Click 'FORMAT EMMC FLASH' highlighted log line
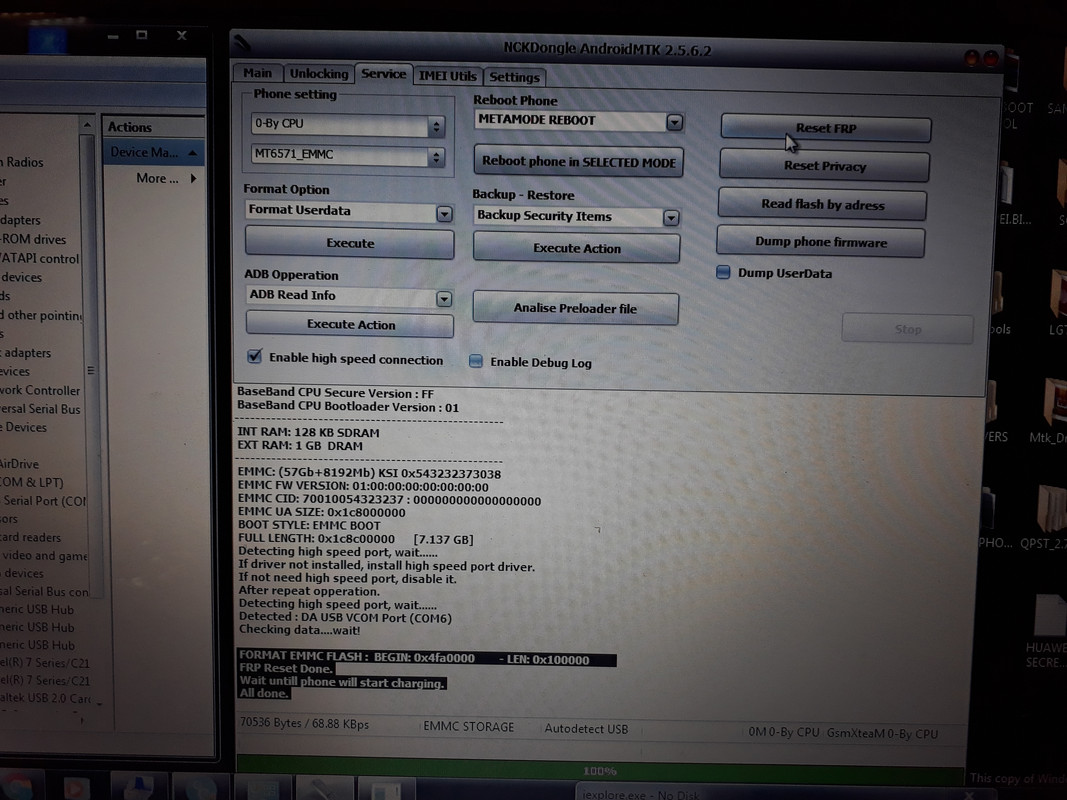This screenshot has width=1067, height=800. pos(427,659)
